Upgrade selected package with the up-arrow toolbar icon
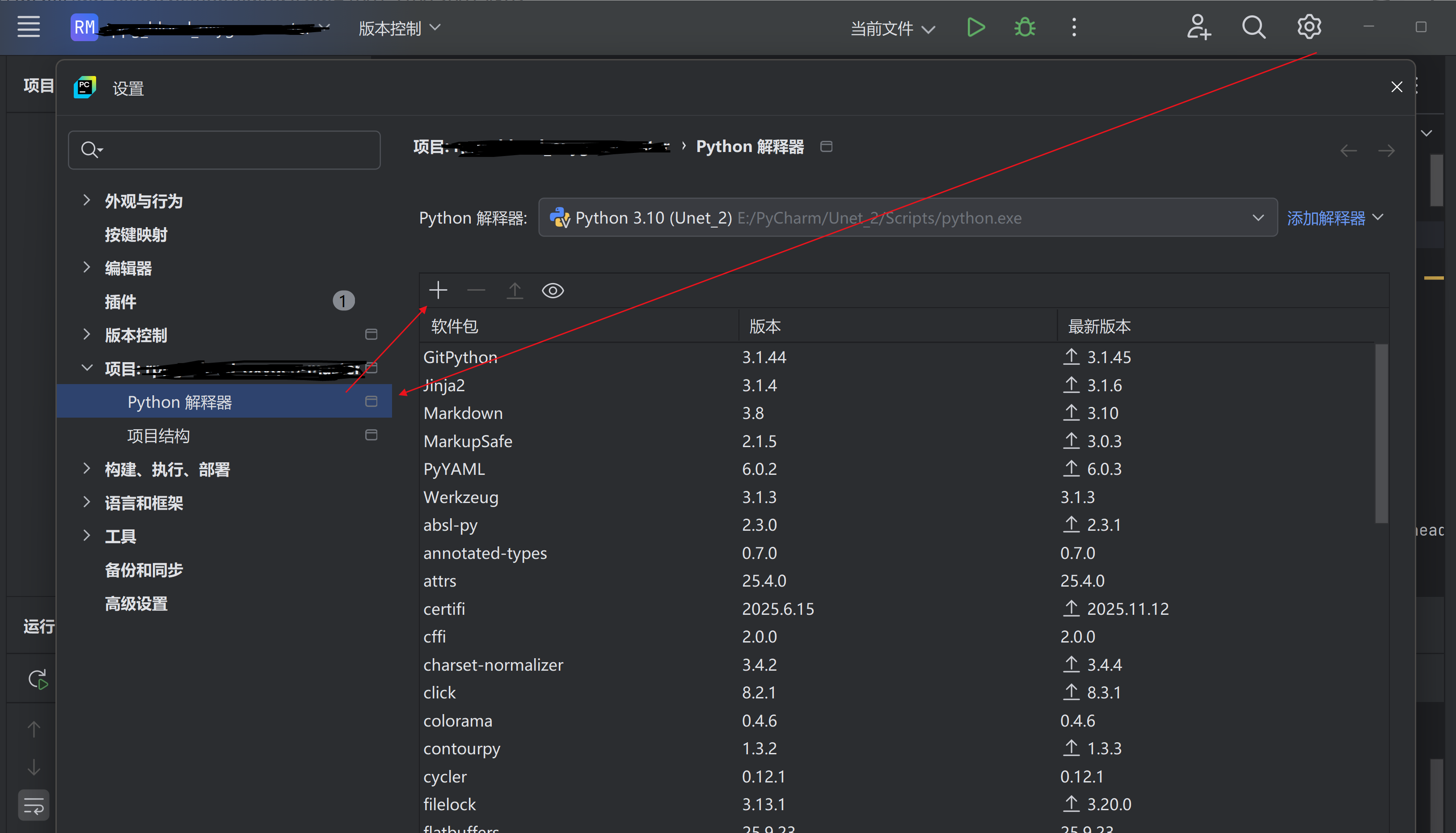The image size is (1456, 833). [514, 290]
